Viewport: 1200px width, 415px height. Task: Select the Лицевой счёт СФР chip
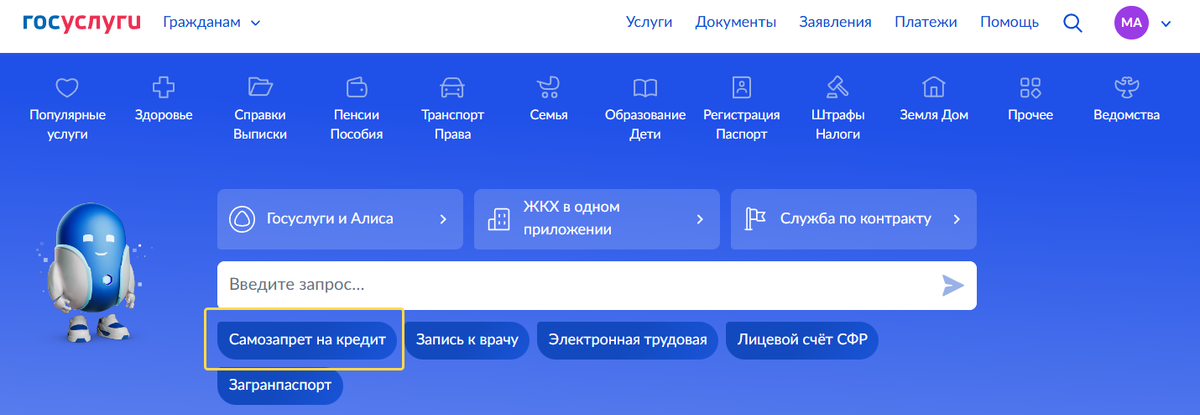pos(802,340)
